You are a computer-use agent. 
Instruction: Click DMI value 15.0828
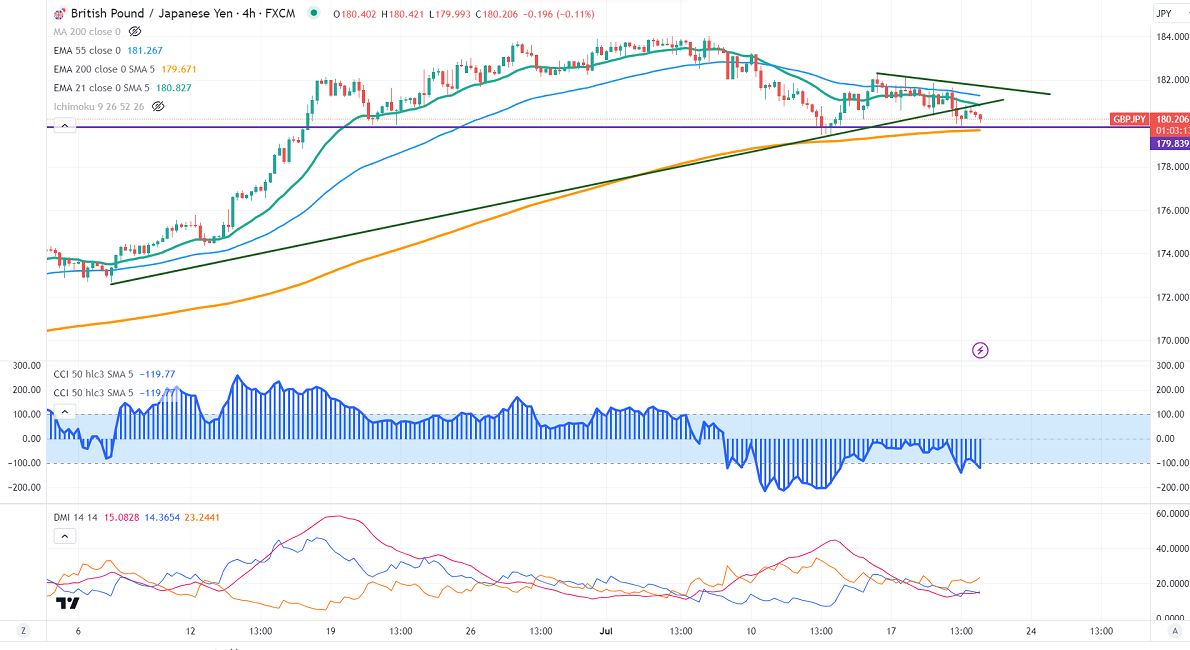(121, 518)
